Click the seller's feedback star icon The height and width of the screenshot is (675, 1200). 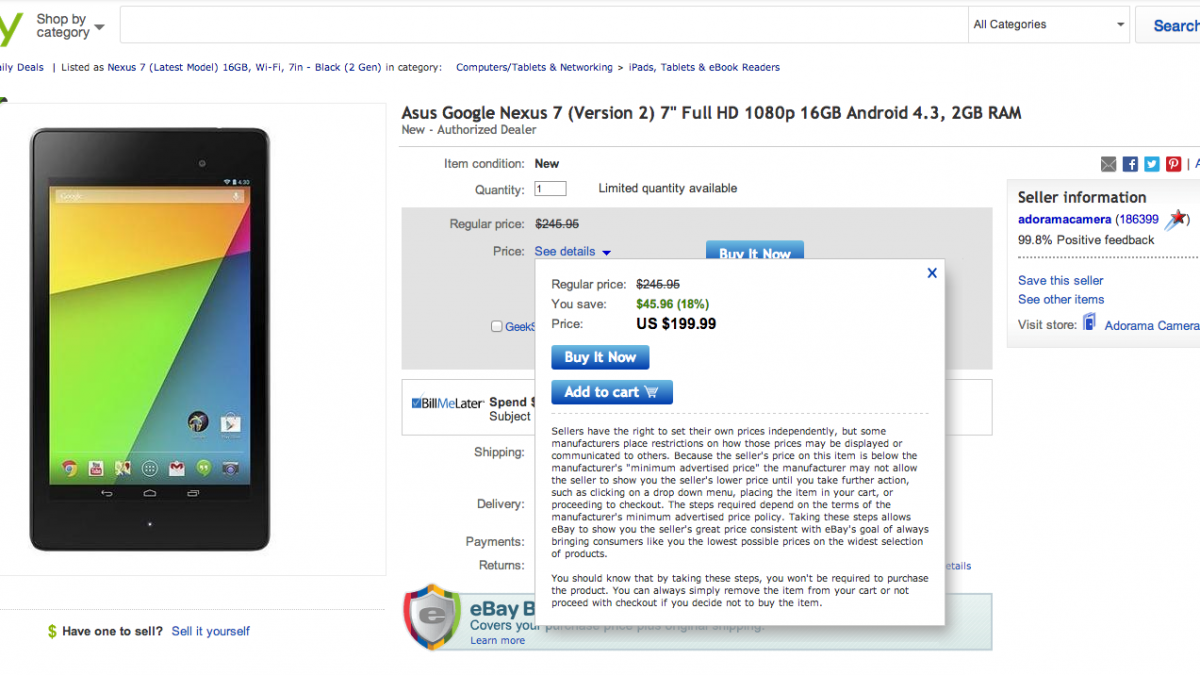1178,219
